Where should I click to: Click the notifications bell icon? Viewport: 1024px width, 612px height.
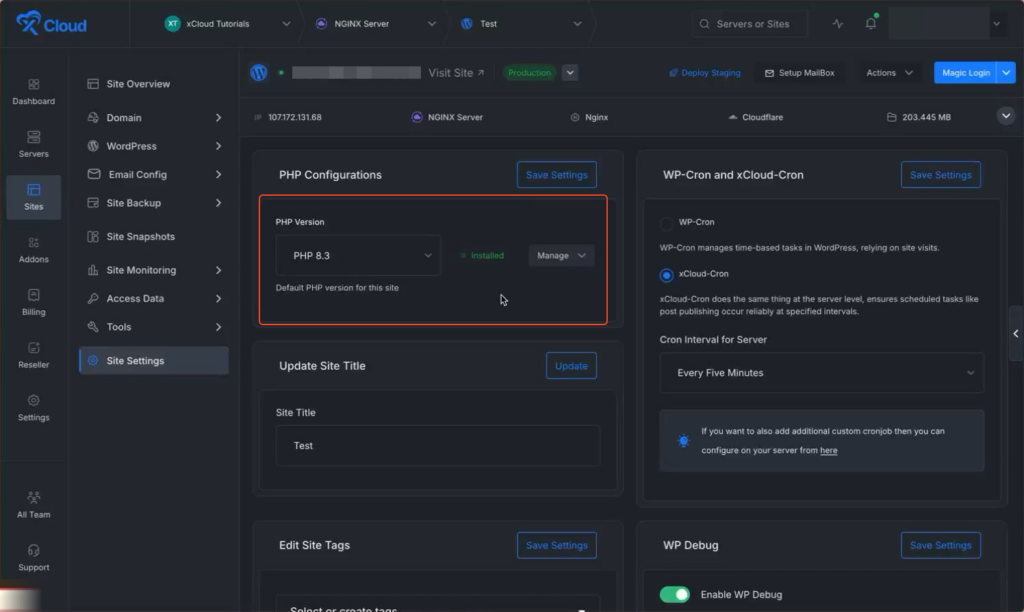(x=870, y=24)
